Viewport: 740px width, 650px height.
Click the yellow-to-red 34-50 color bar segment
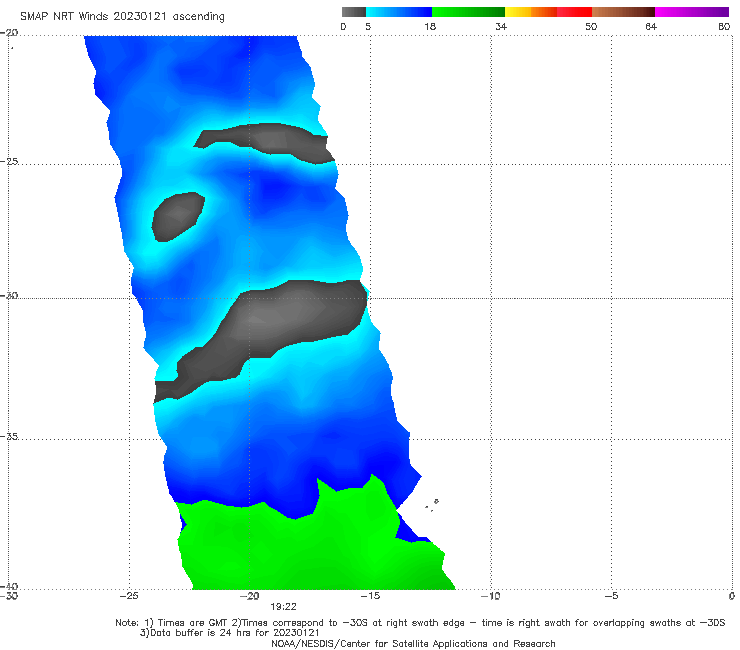pos(548,12)
